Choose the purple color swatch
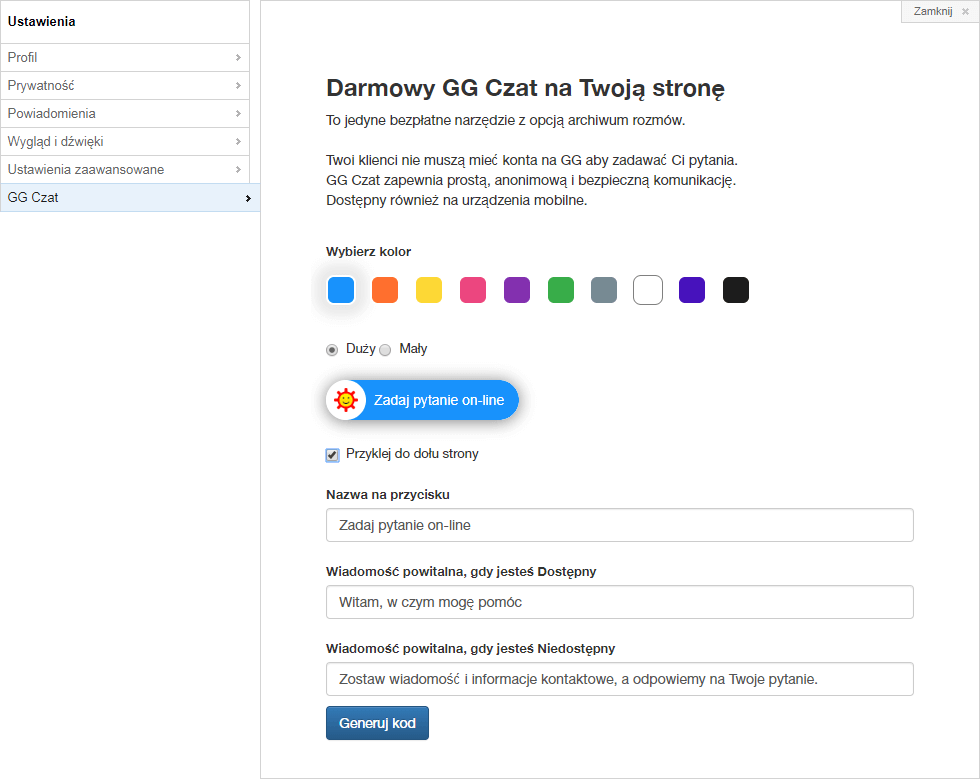The height and width of the screenshot is (779, 980). [x=517, y=290]
